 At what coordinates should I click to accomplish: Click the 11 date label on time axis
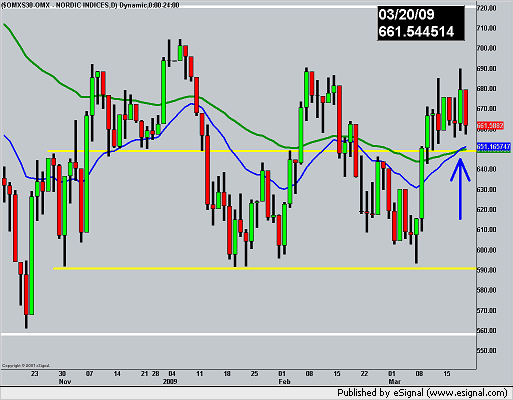(199, 374)
